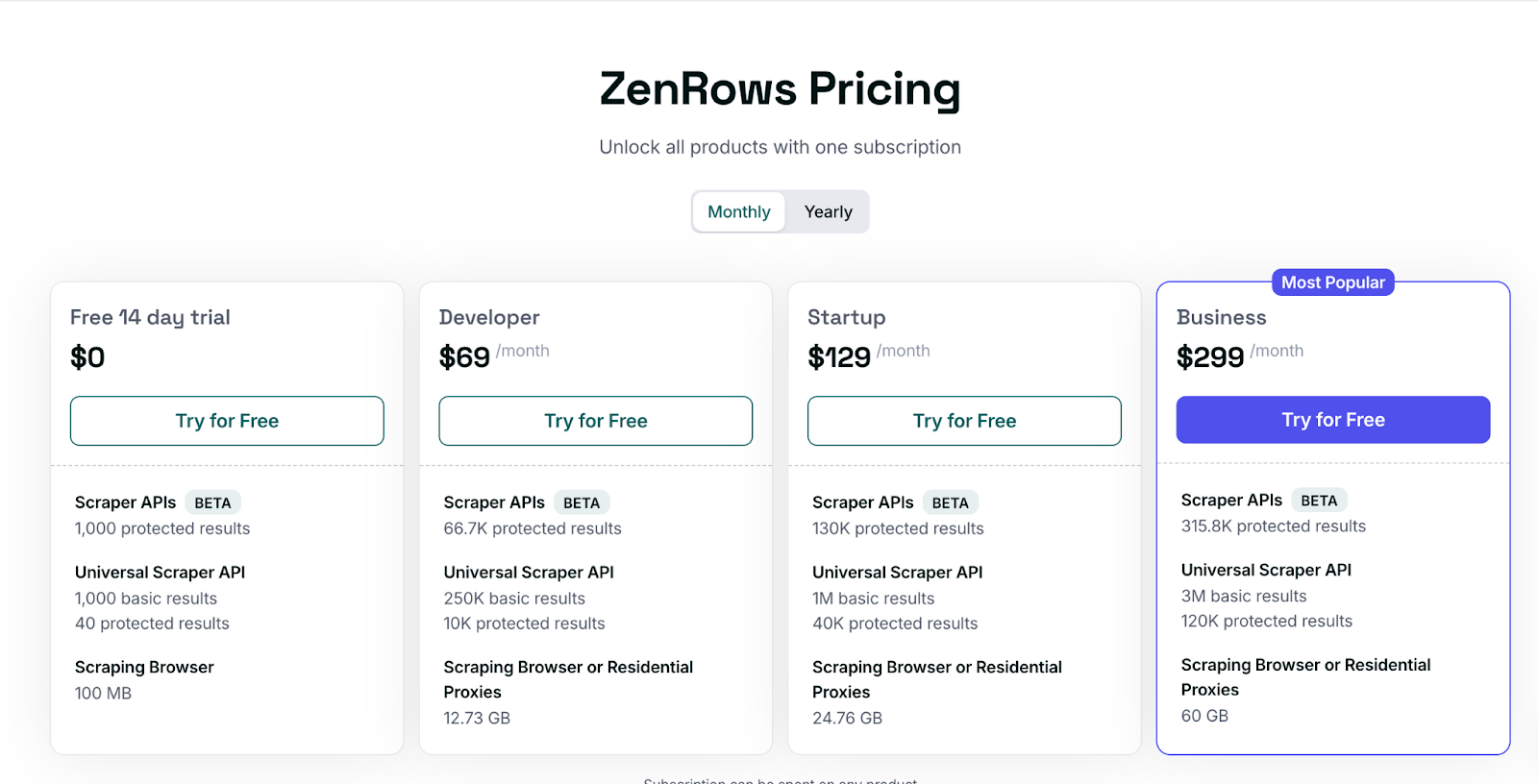This screenshot has height=784, width=1538.
Task: Click Universal Scraper API in Business card
Action: [1266, 570]
